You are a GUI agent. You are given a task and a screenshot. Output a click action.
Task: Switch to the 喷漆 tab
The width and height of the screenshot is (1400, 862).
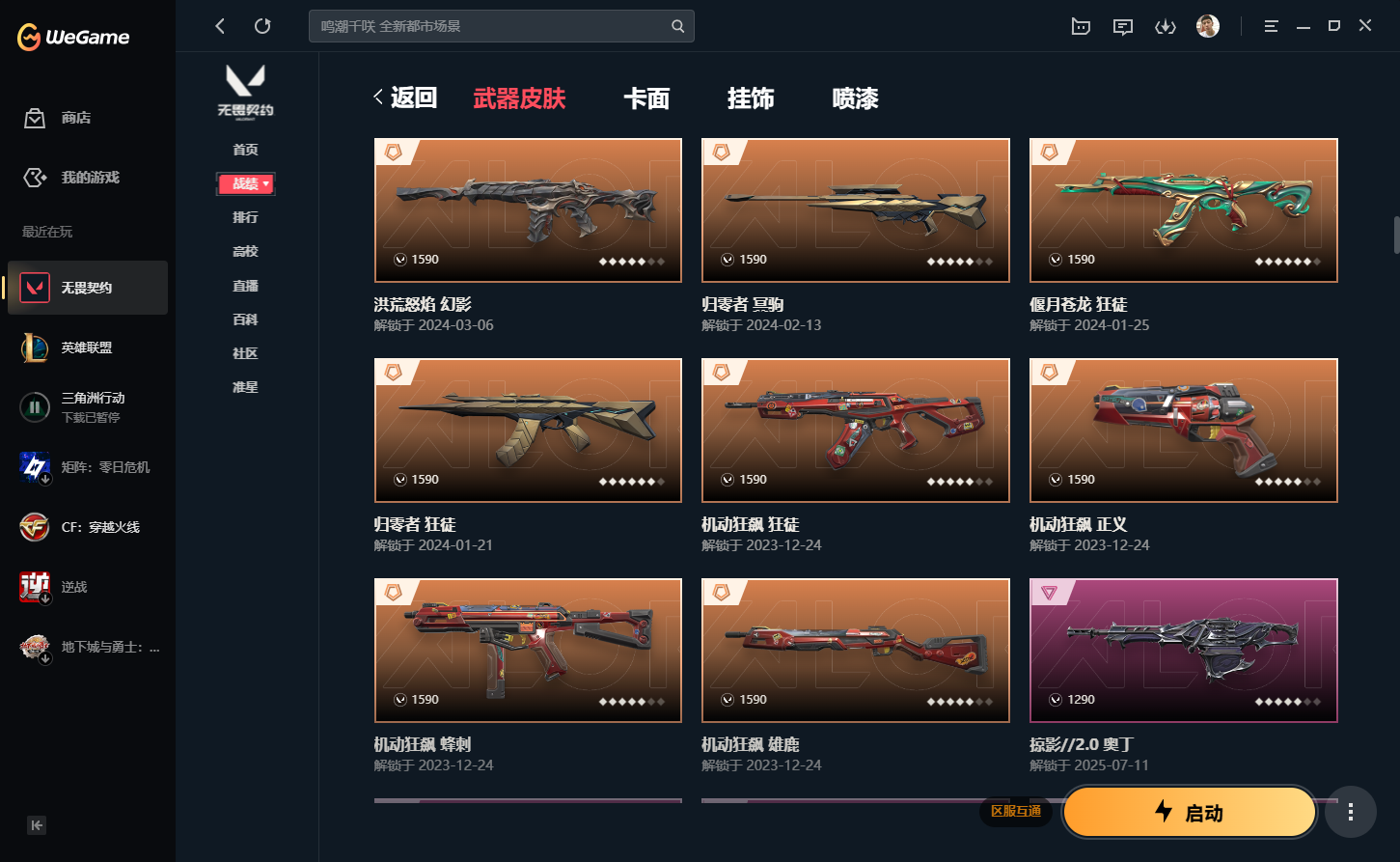pos(855,98)
